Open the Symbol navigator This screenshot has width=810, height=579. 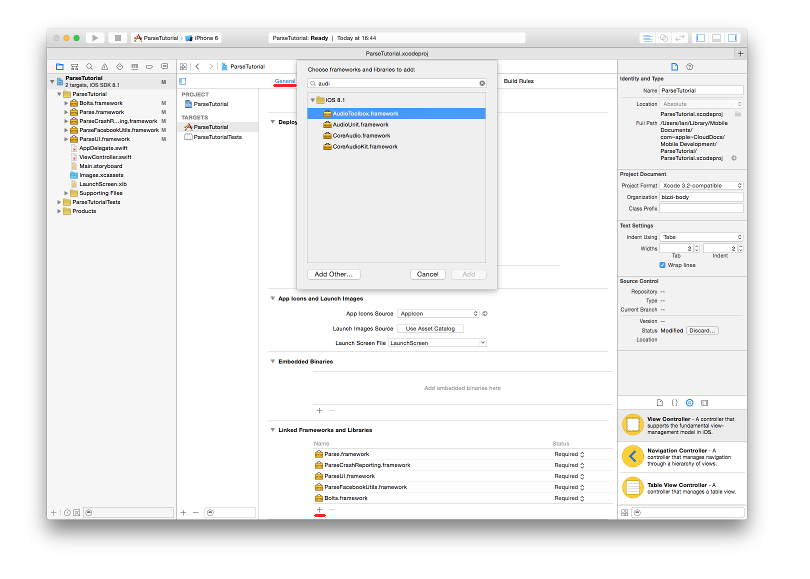click(75, 66)
